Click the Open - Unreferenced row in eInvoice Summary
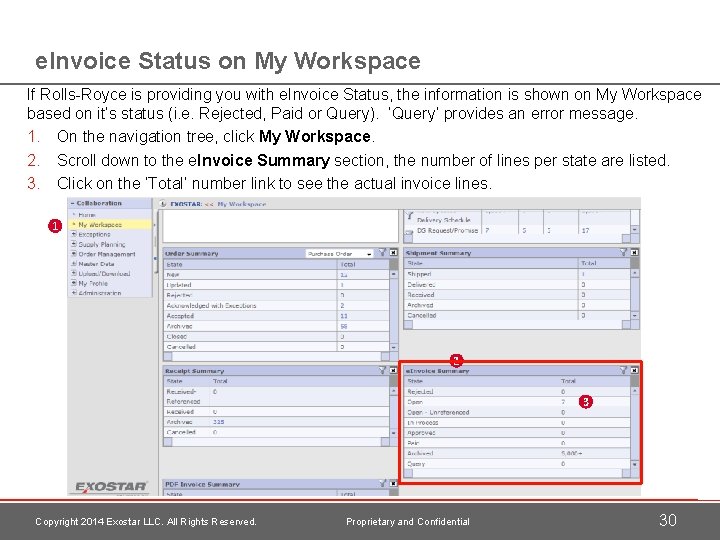The height and width of the screenshot is (540, 720). [x=518, y=412]
